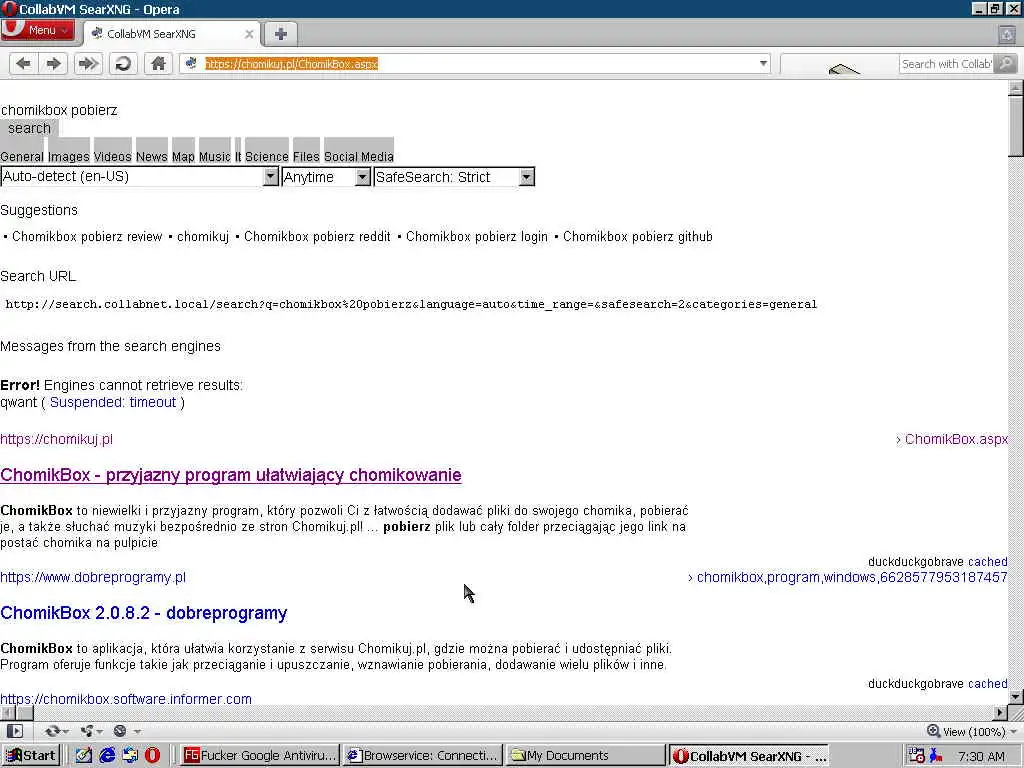Click the task scheduler tray icon
Image resolution: width=1024 pixels, height=768 pixels.
tap(917, 756)
